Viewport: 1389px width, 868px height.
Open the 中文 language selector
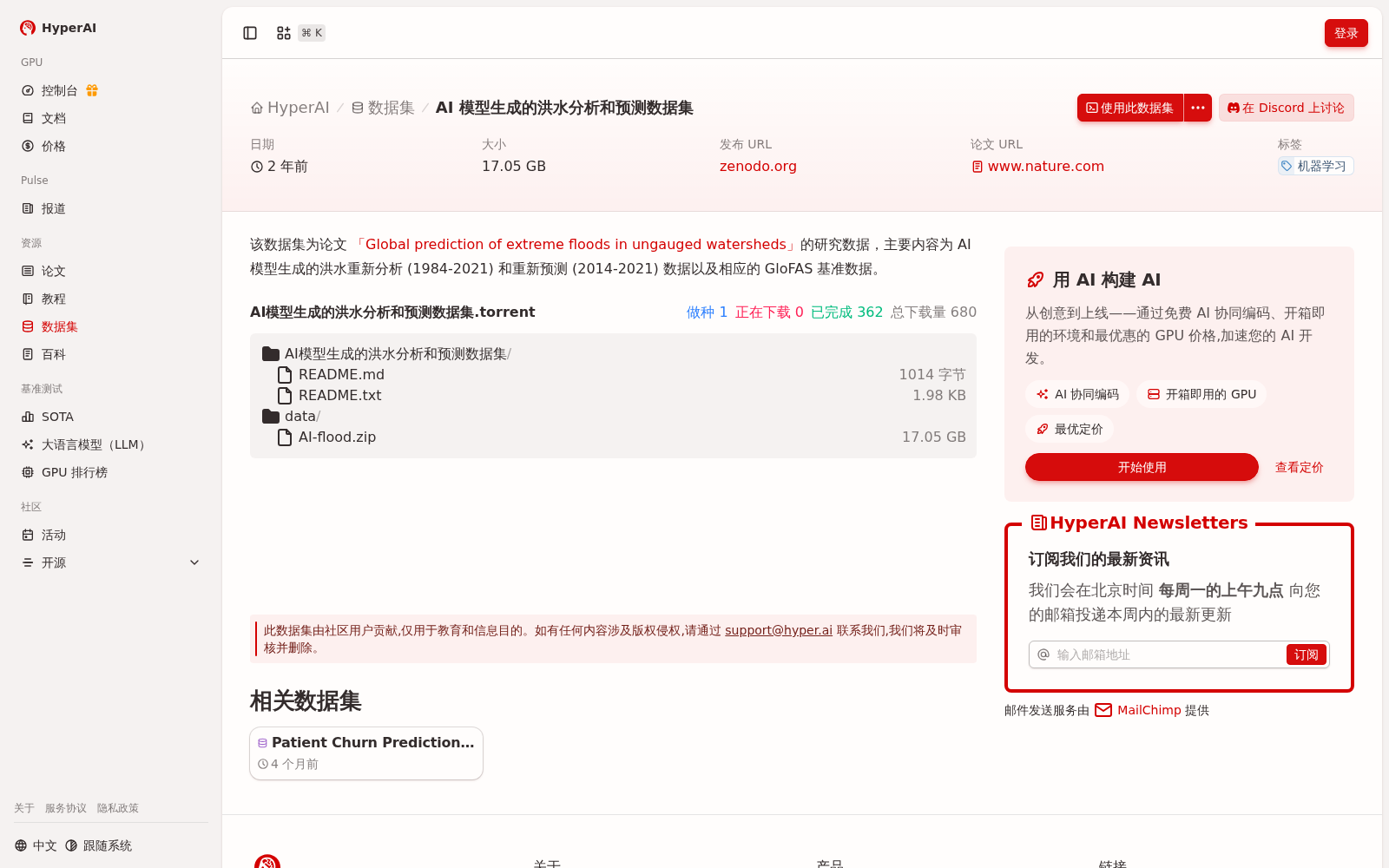(36, 845)
